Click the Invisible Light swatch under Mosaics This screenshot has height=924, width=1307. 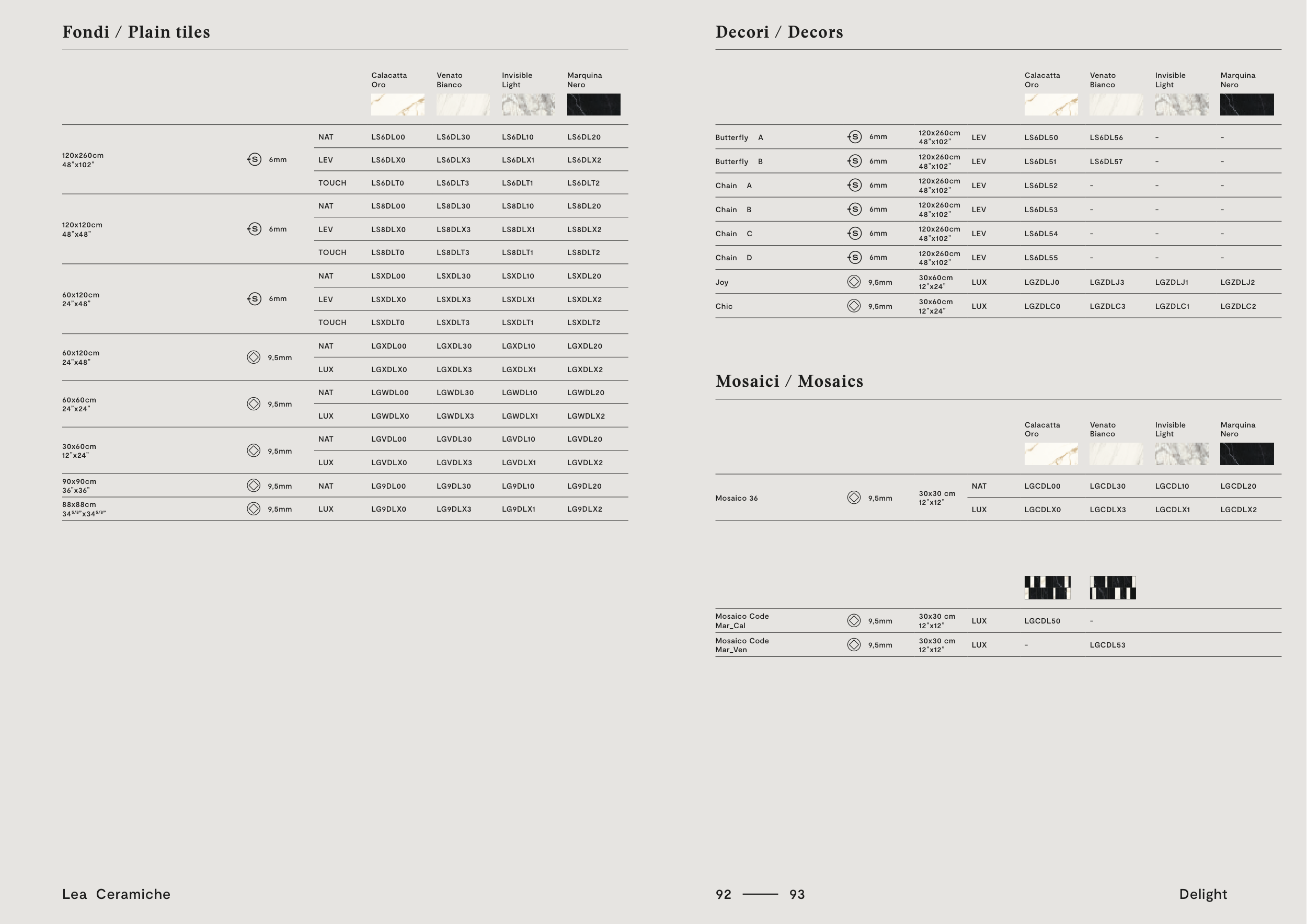(x=1181, y=454)
